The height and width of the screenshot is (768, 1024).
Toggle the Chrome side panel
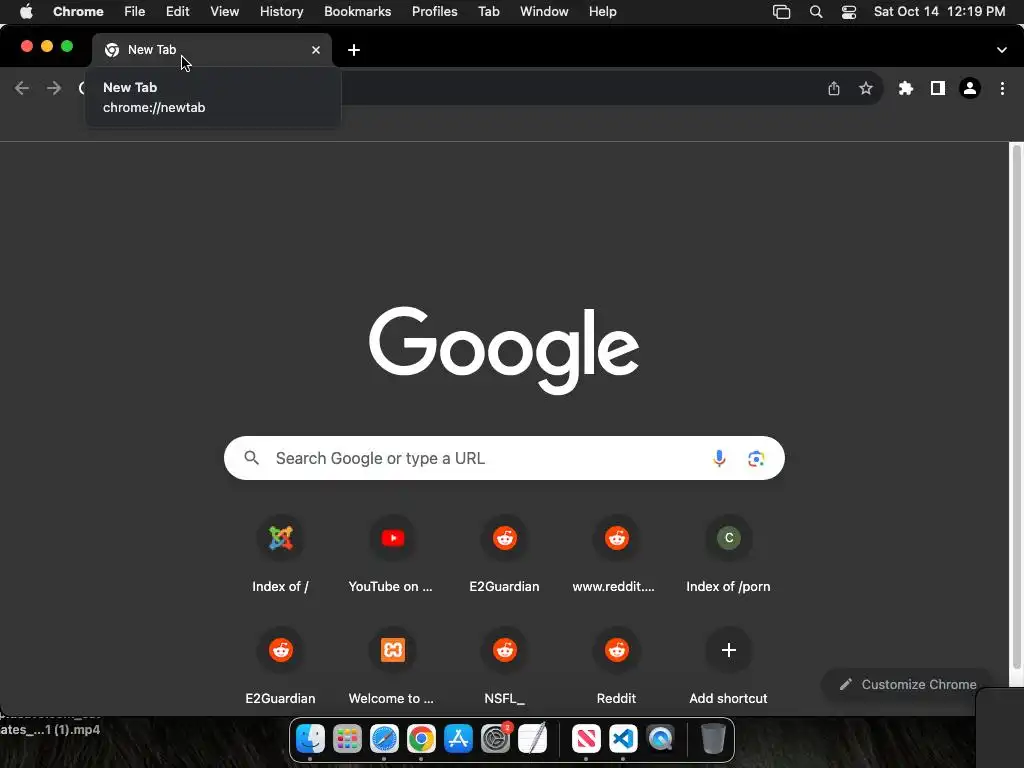coord(938,88)
